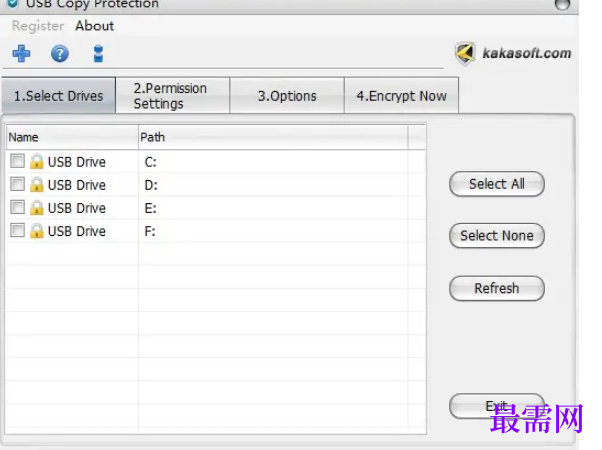Click the lock icon of drive D:
Screen dimensions: 602x450
36,184
